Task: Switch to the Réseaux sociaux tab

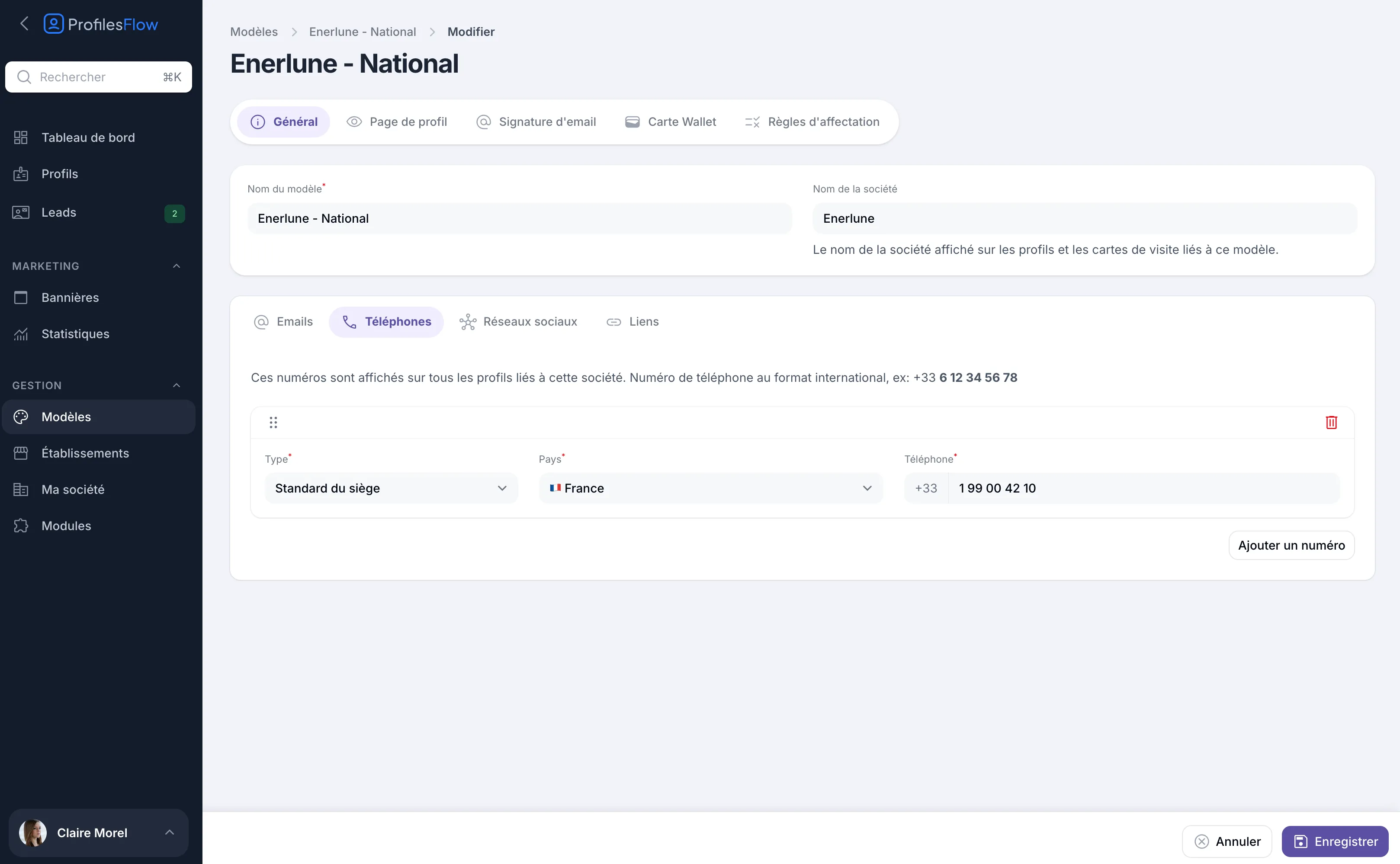Action: [x=518, y=322]
